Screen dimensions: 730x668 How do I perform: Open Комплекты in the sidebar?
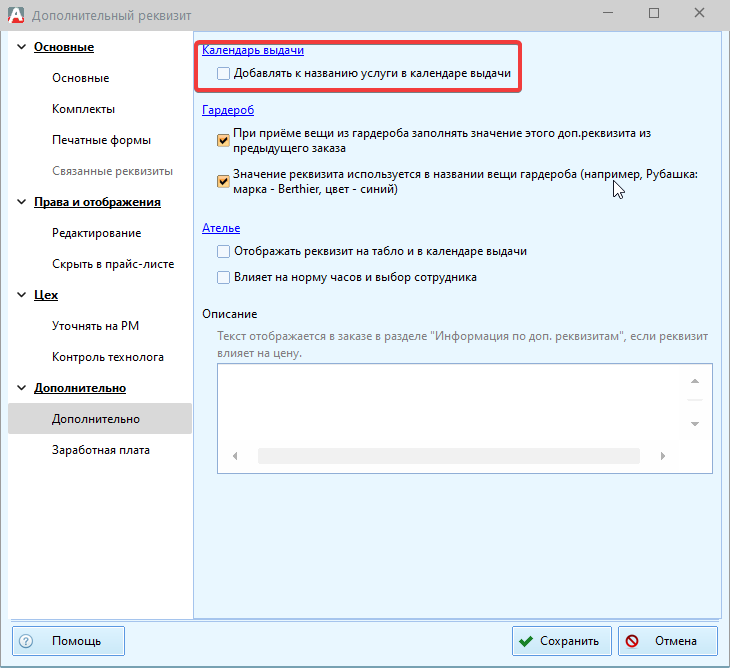83,109
